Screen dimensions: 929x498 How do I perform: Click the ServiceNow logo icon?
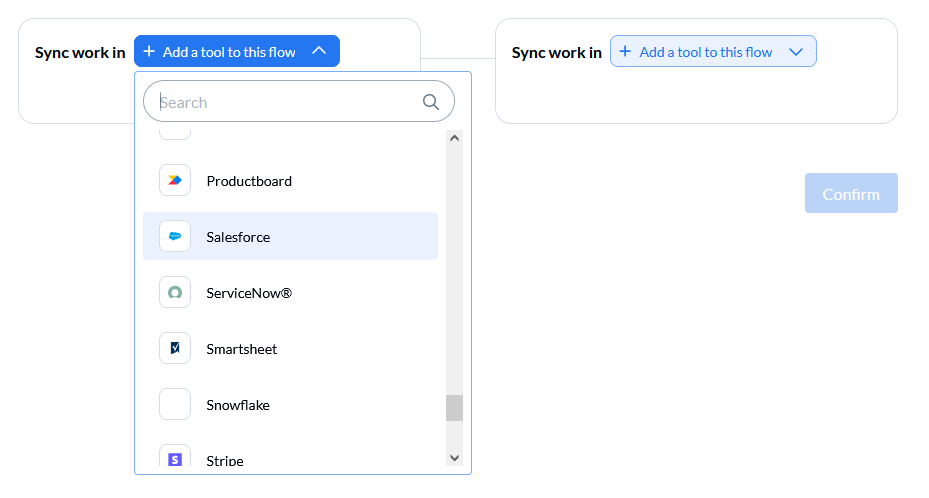point(175,292)
